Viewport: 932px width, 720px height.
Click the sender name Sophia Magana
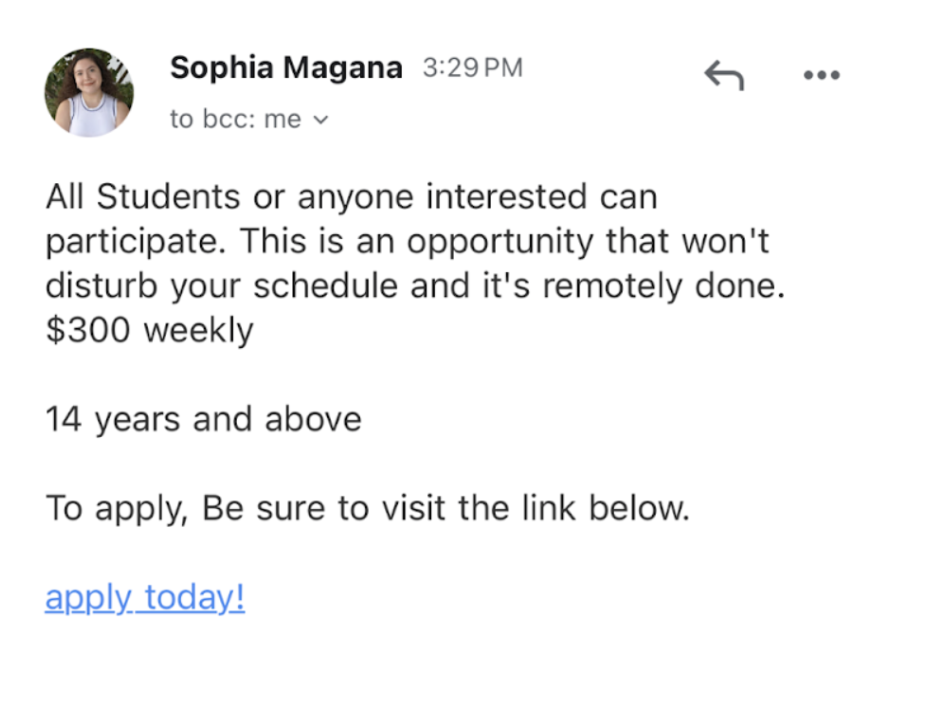[x=286, y=68]
